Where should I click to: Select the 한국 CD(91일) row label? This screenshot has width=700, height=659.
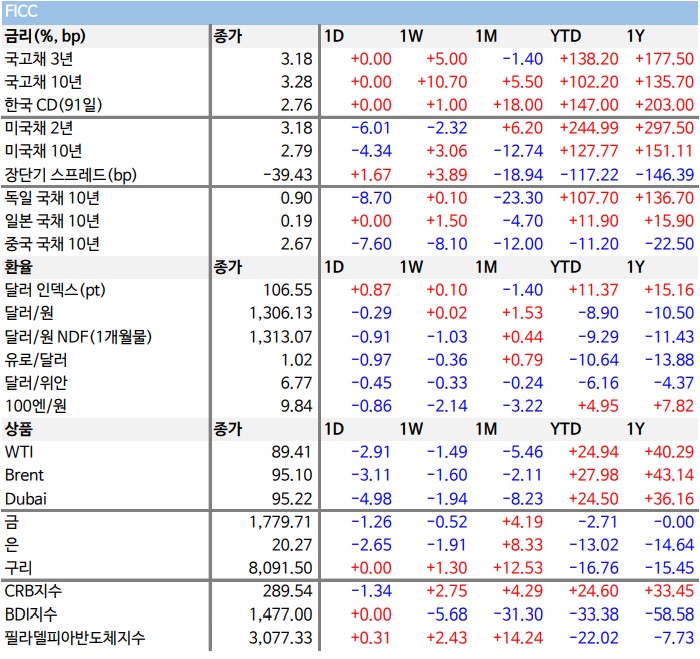(53, 105)
